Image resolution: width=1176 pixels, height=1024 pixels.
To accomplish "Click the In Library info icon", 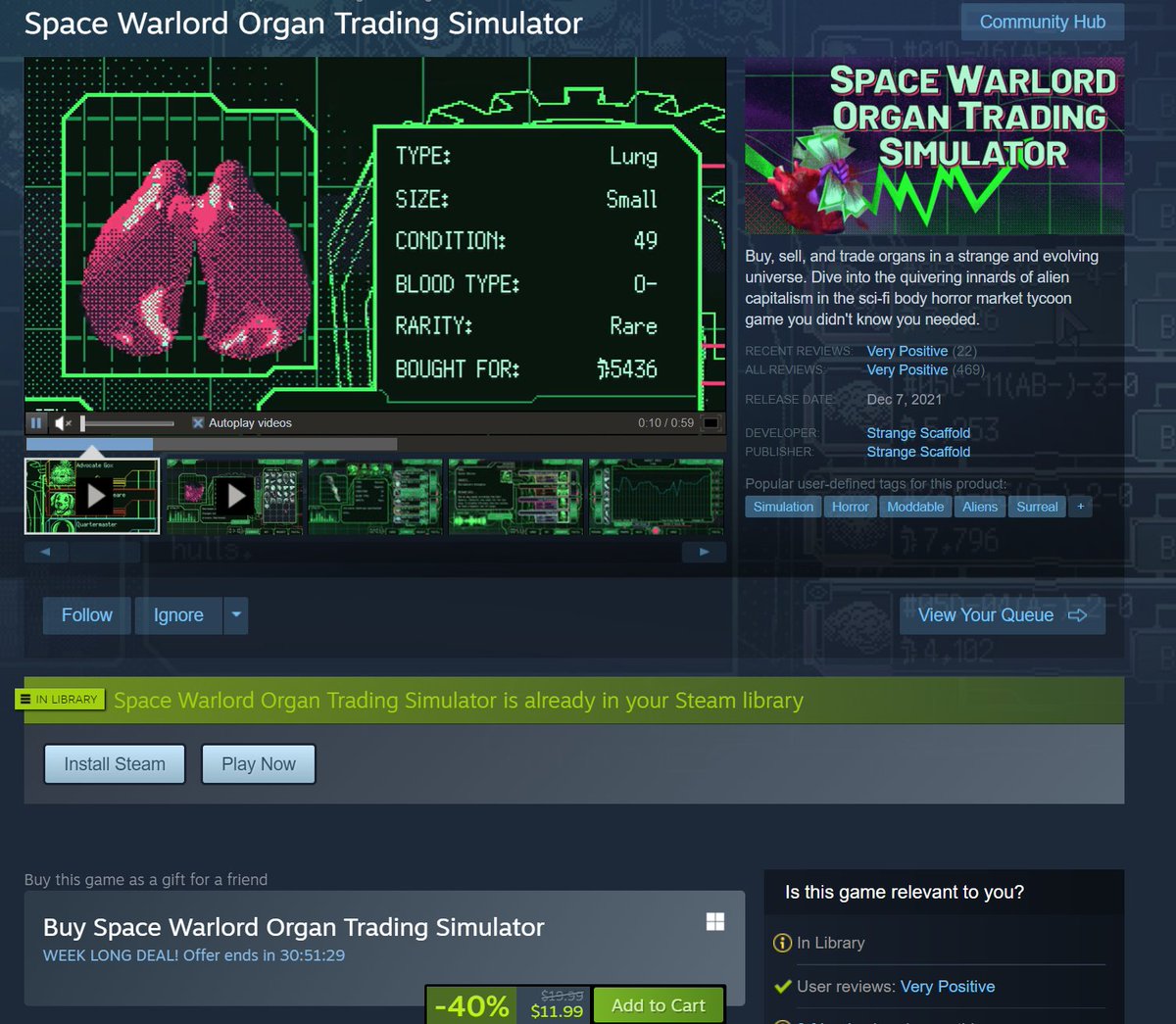I will pos(782,943).
